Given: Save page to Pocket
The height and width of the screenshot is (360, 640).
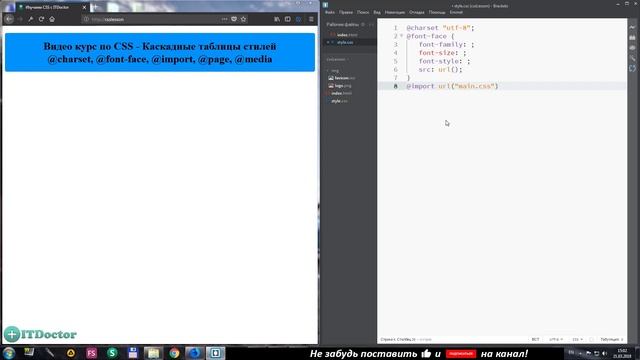Looking at the screenshot, I should [234, 19].
